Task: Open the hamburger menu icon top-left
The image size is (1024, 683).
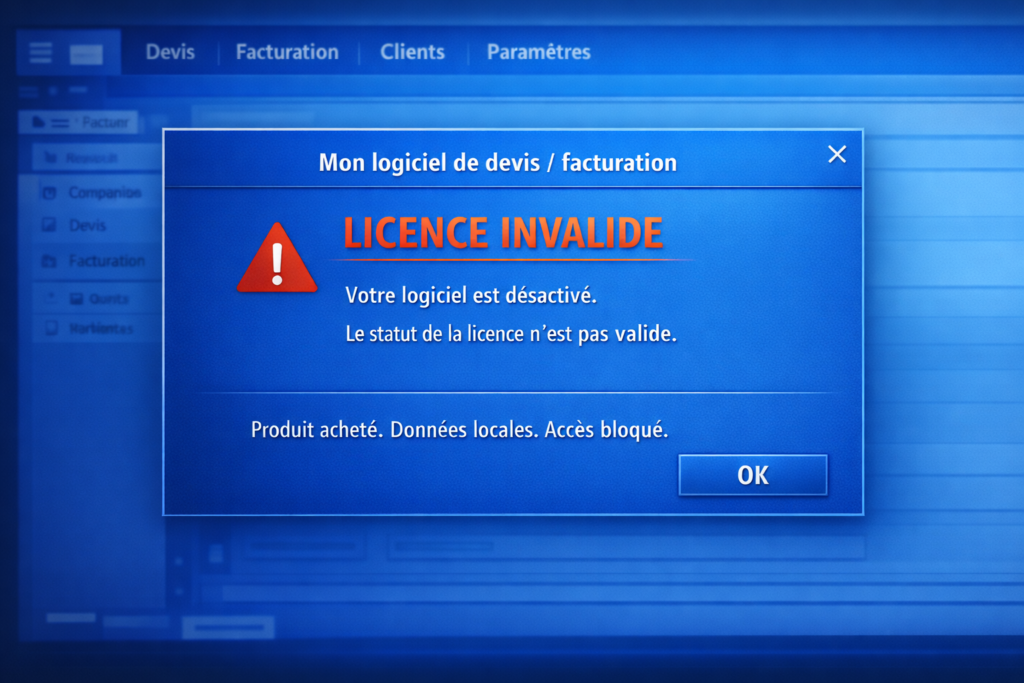Action: point(39,52)
